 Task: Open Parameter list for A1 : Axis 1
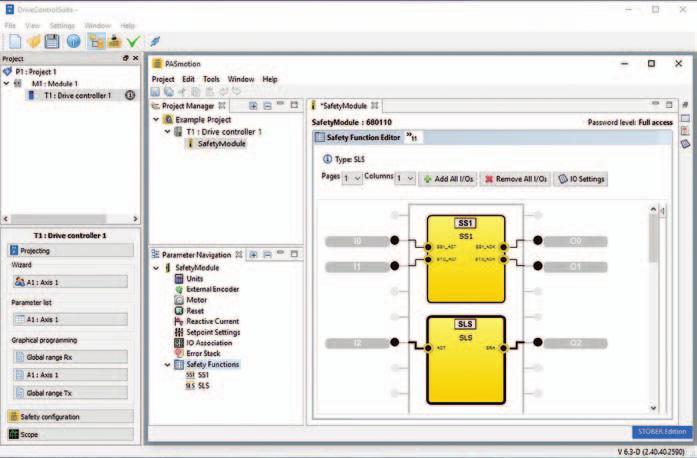pyautogui.click(x=70, y=319)
